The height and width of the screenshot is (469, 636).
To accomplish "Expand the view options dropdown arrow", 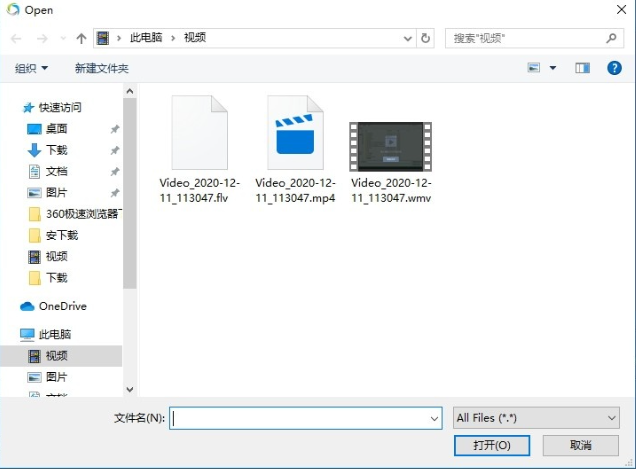I will tap(553, 68).
